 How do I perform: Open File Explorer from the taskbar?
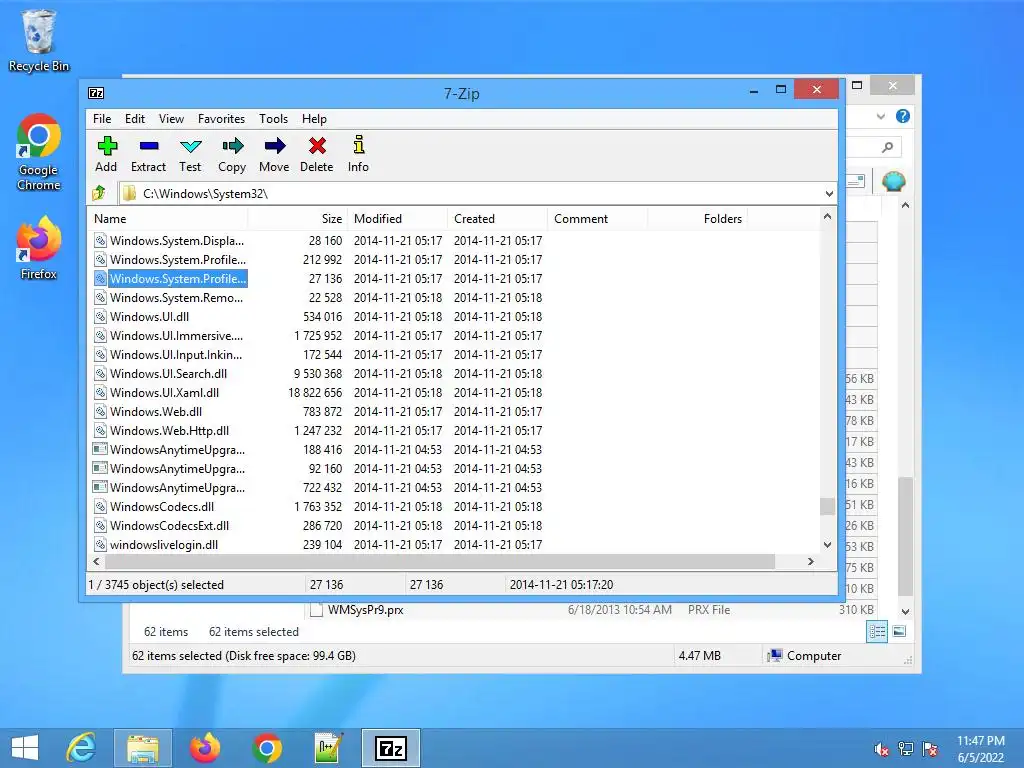point(143,748)
